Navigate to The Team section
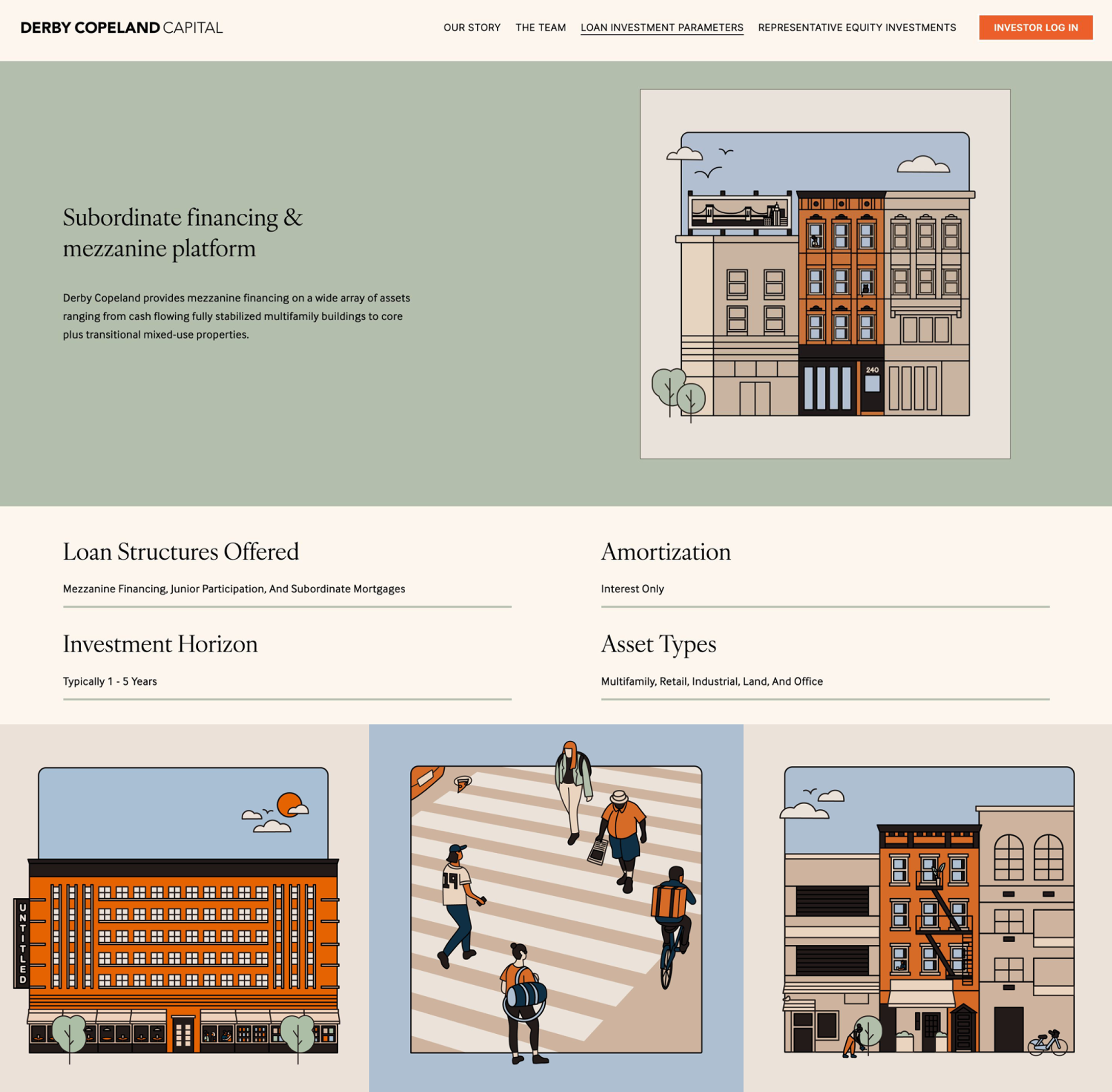 click(541, 28)
